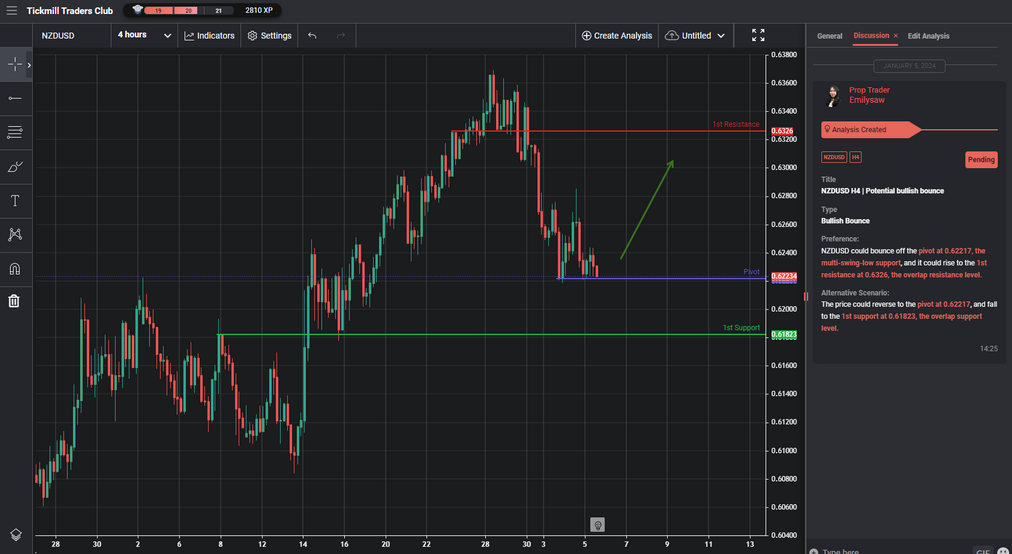Redo the chart action
Image resolution: width=1012 pixels, height=554 pixels.
[x=341, y=36]
